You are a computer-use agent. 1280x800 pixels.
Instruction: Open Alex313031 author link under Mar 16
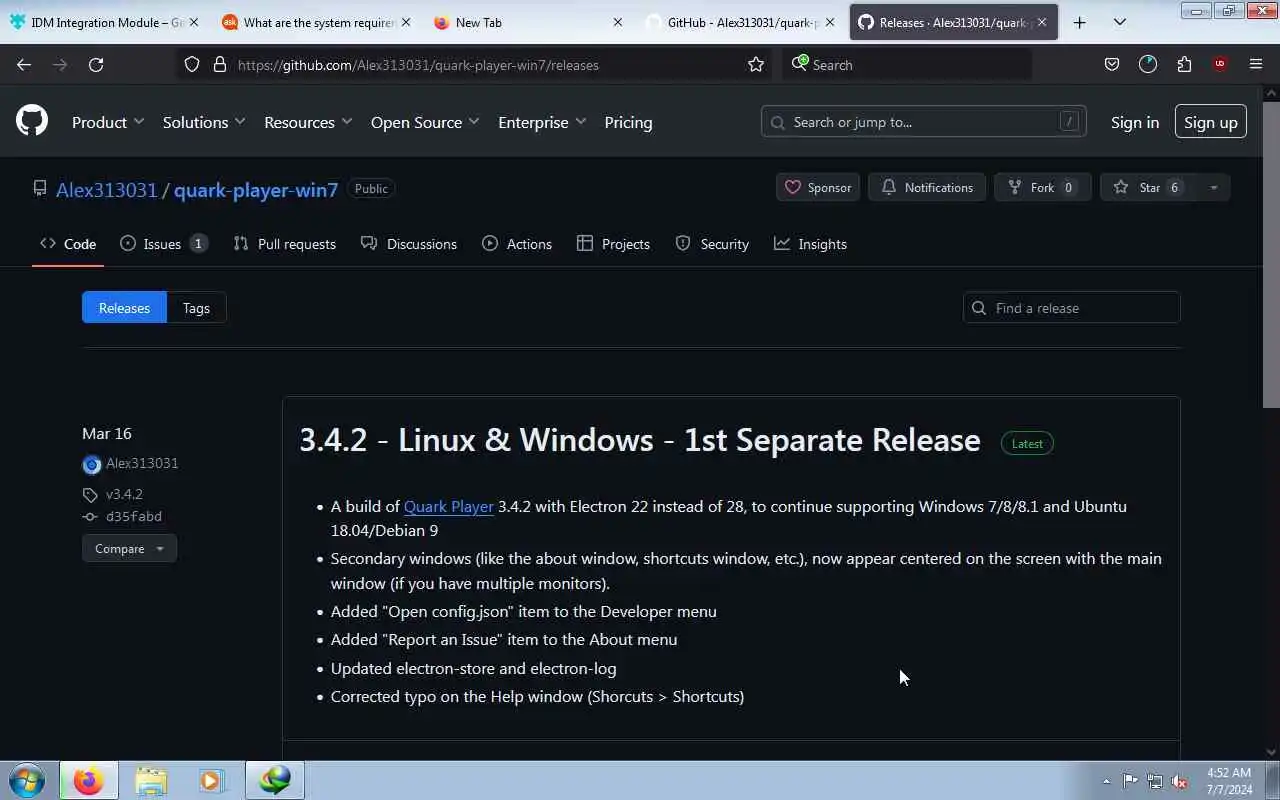tap(142, 464)
